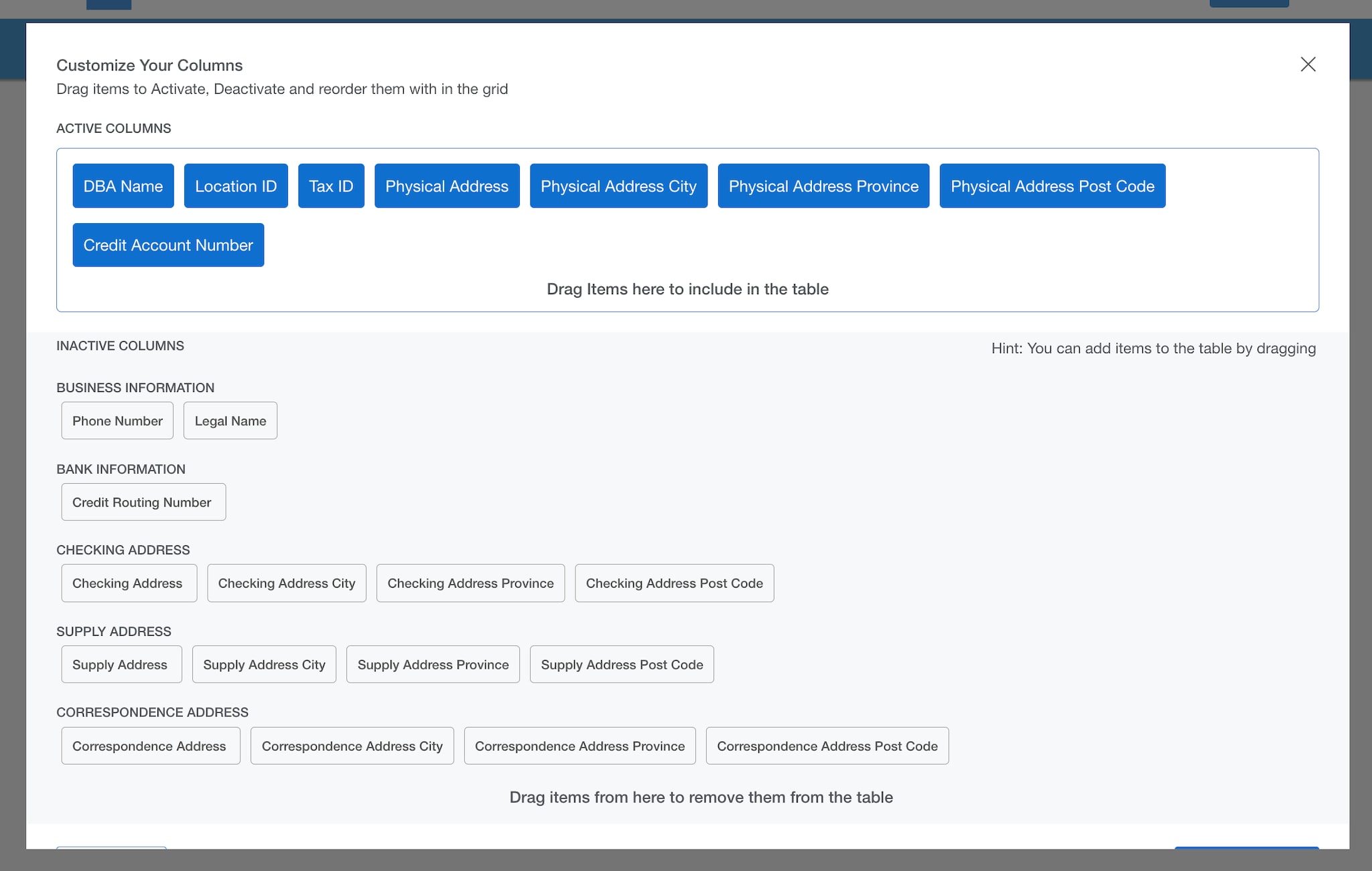
Task: Select the Physical Address Post Code column
Action: [1052, 186]
